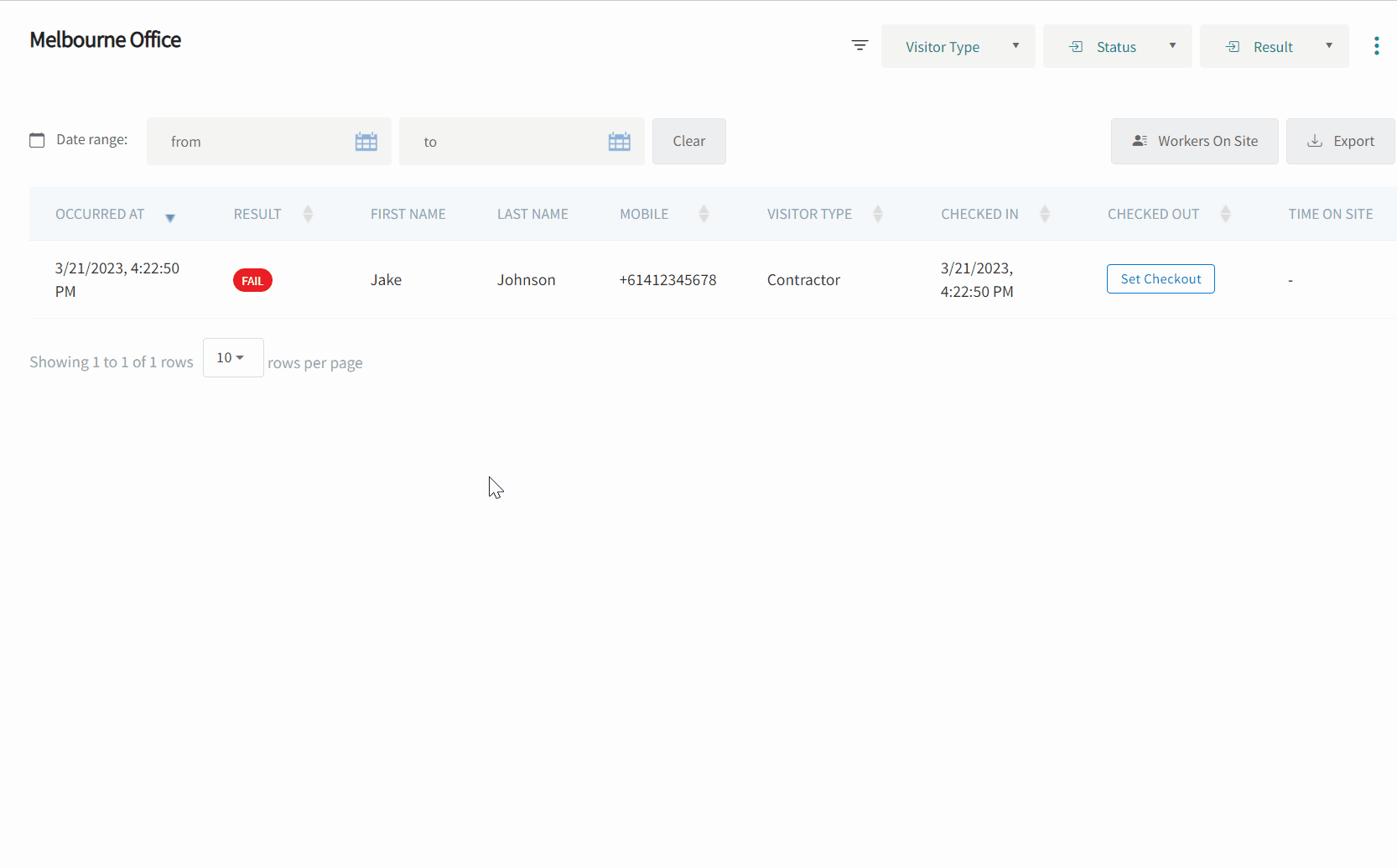
Task: Click the red FAIL result badge
Action: pyautogui.click(x=252, y=281)
